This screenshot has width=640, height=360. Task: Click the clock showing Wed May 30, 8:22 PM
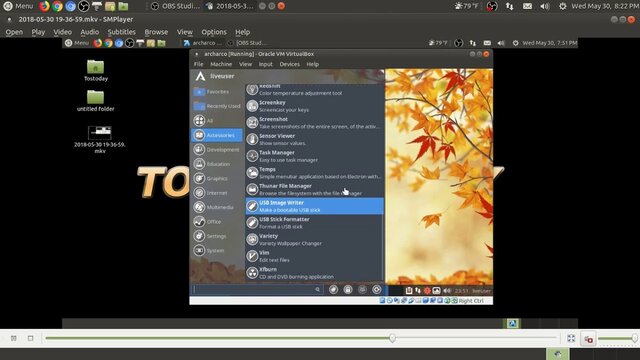coord(605,6)
